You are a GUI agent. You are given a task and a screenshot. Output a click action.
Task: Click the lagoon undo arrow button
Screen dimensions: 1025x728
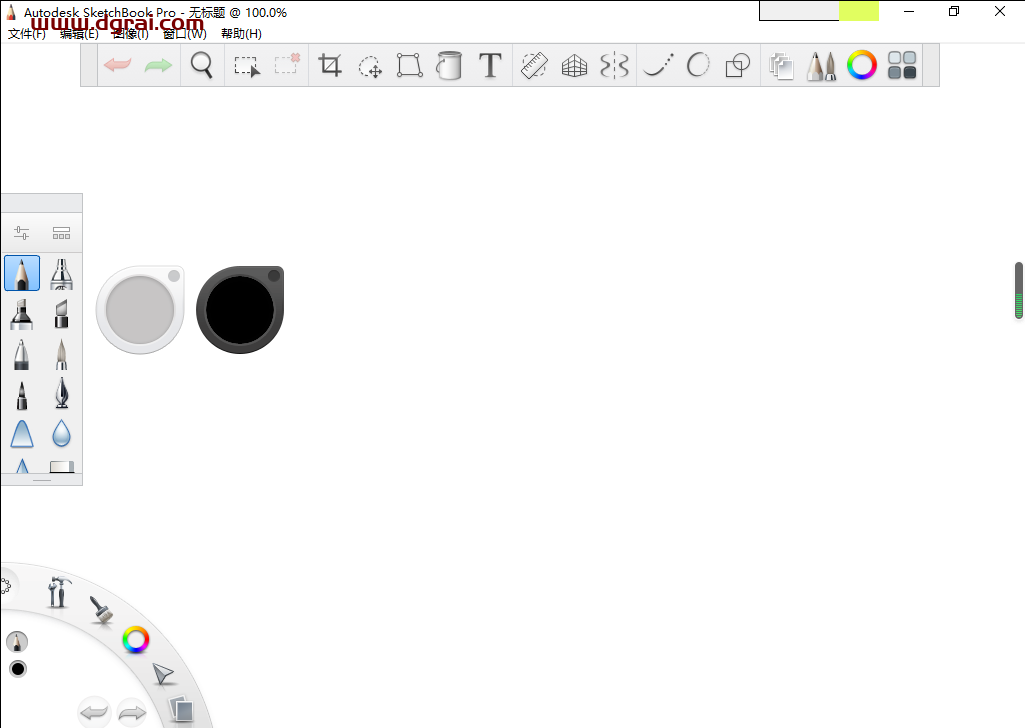click(x=94, y=712)
